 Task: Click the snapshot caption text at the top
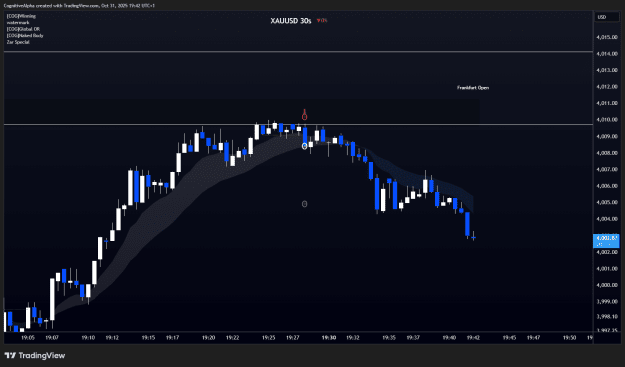(79, 6)
